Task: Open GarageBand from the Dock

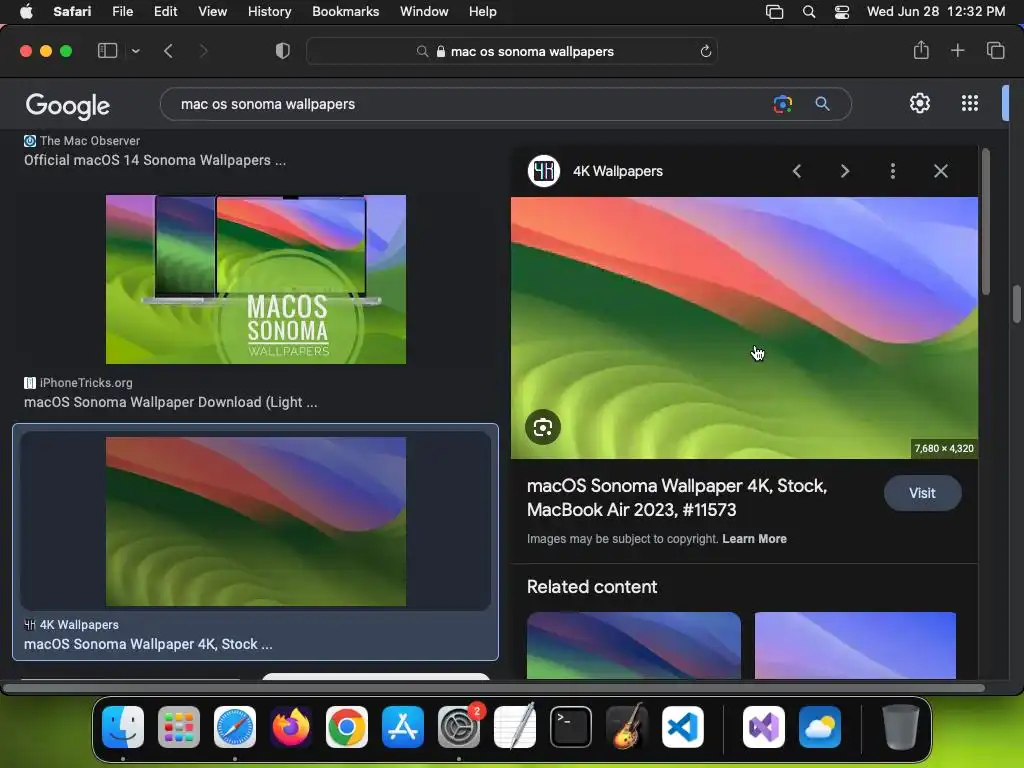Action: click(x=627, y=727)
